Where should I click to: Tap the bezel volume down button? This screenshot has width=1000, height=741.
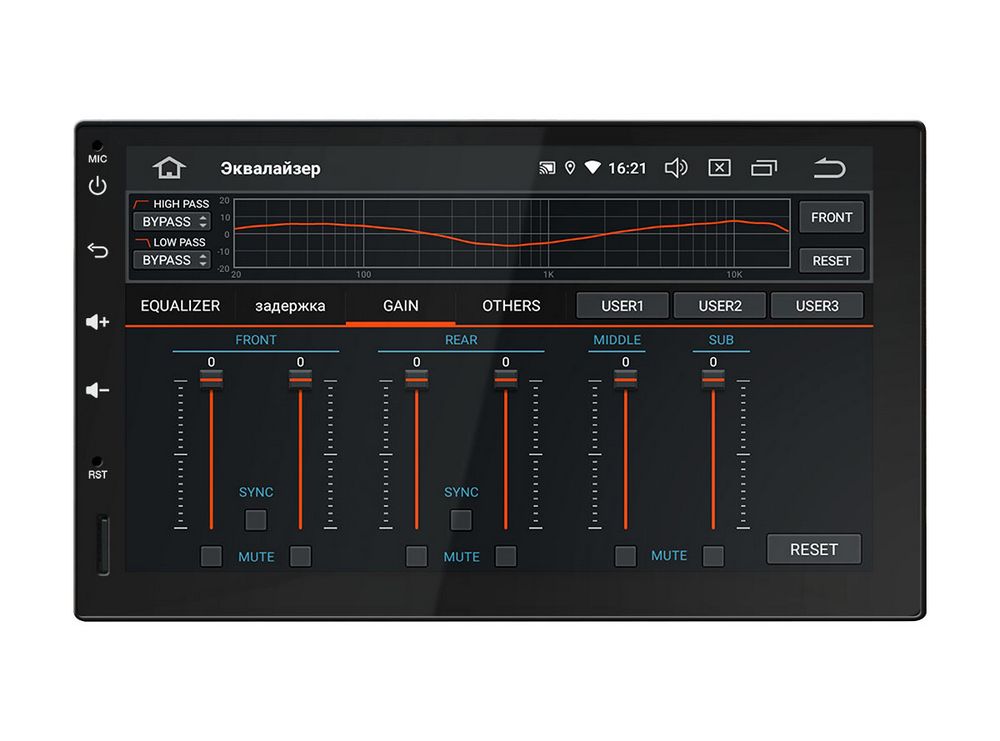98,390
